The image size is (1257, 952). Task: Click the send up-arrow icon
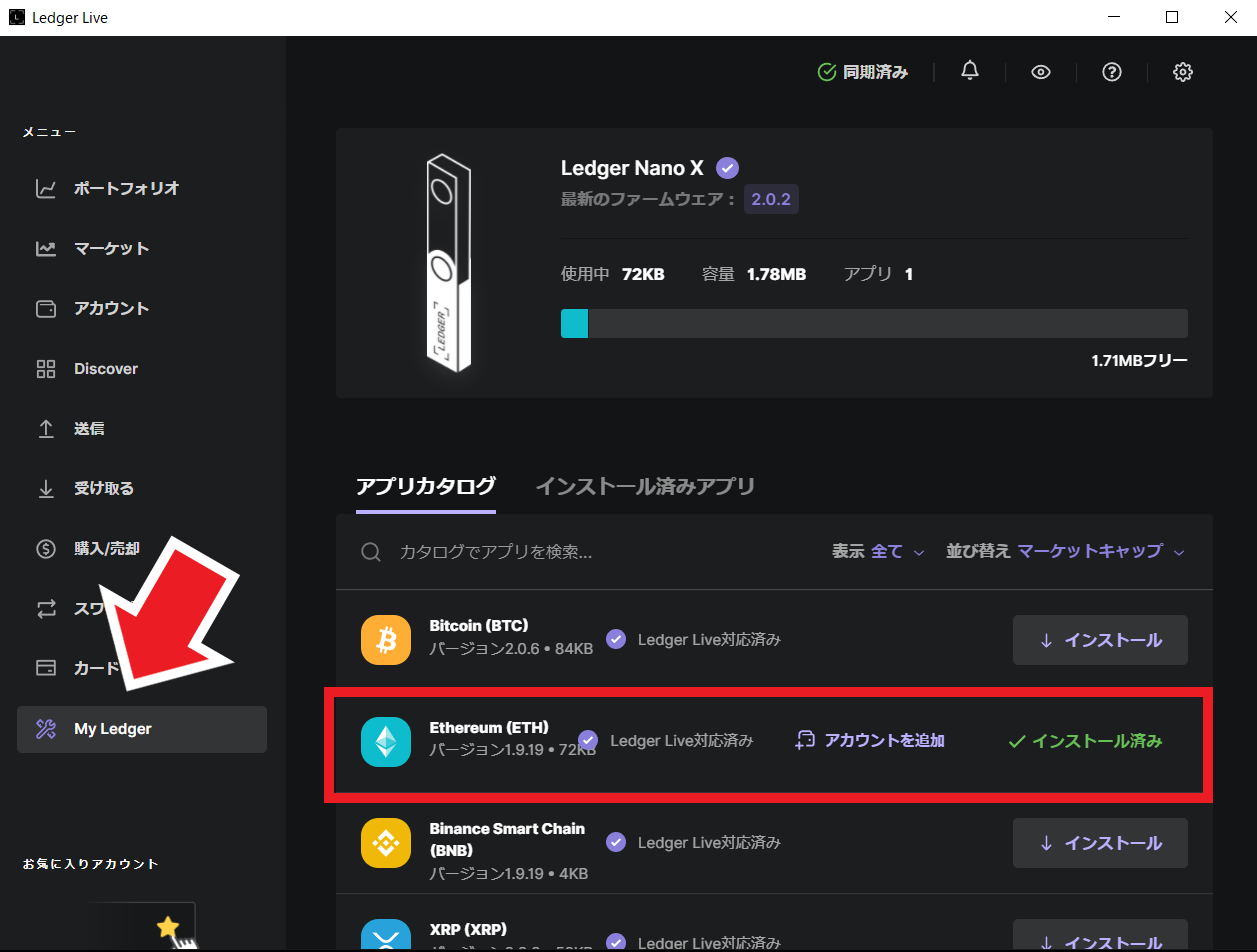tap(46, 428)
